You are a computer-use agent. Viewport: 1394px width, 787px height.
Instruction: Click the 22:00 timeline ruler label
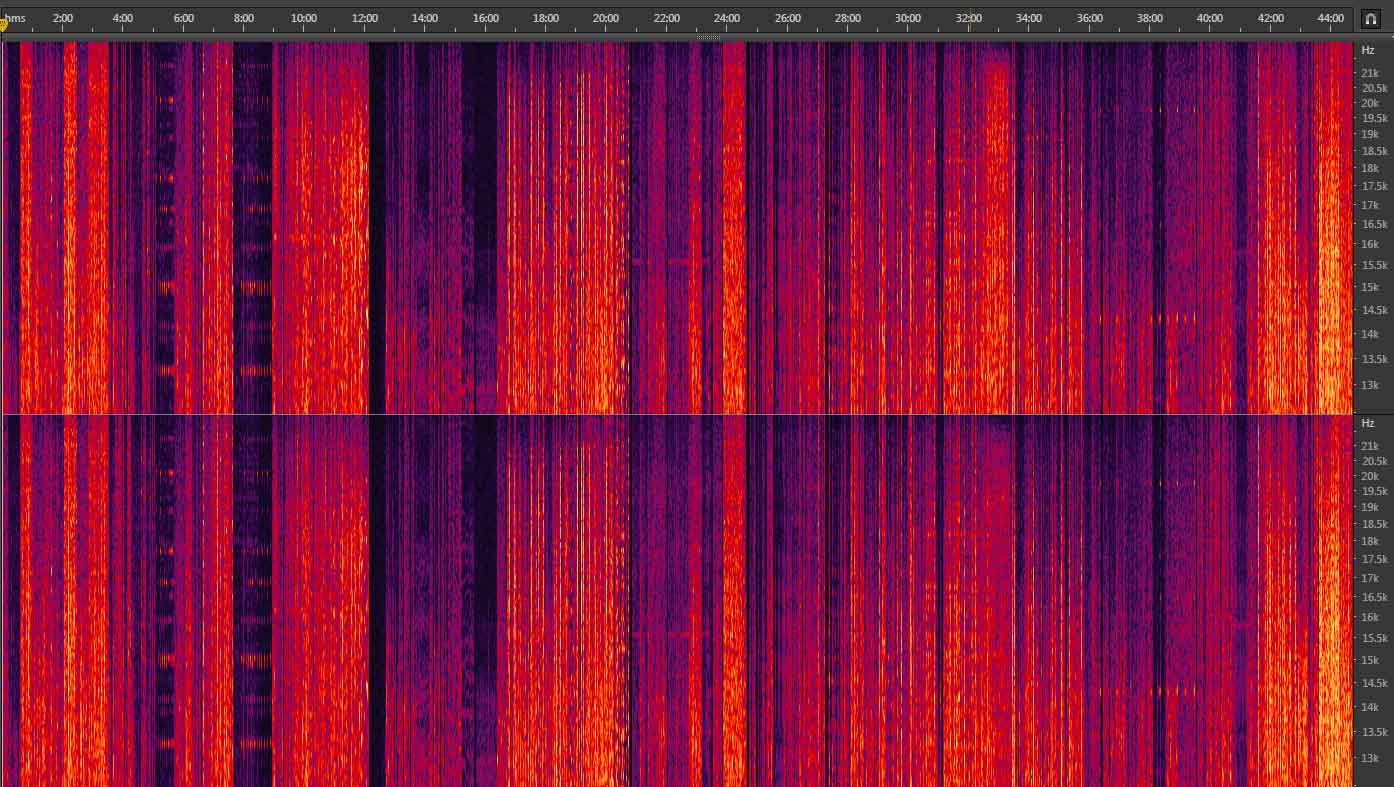point(667,18)
